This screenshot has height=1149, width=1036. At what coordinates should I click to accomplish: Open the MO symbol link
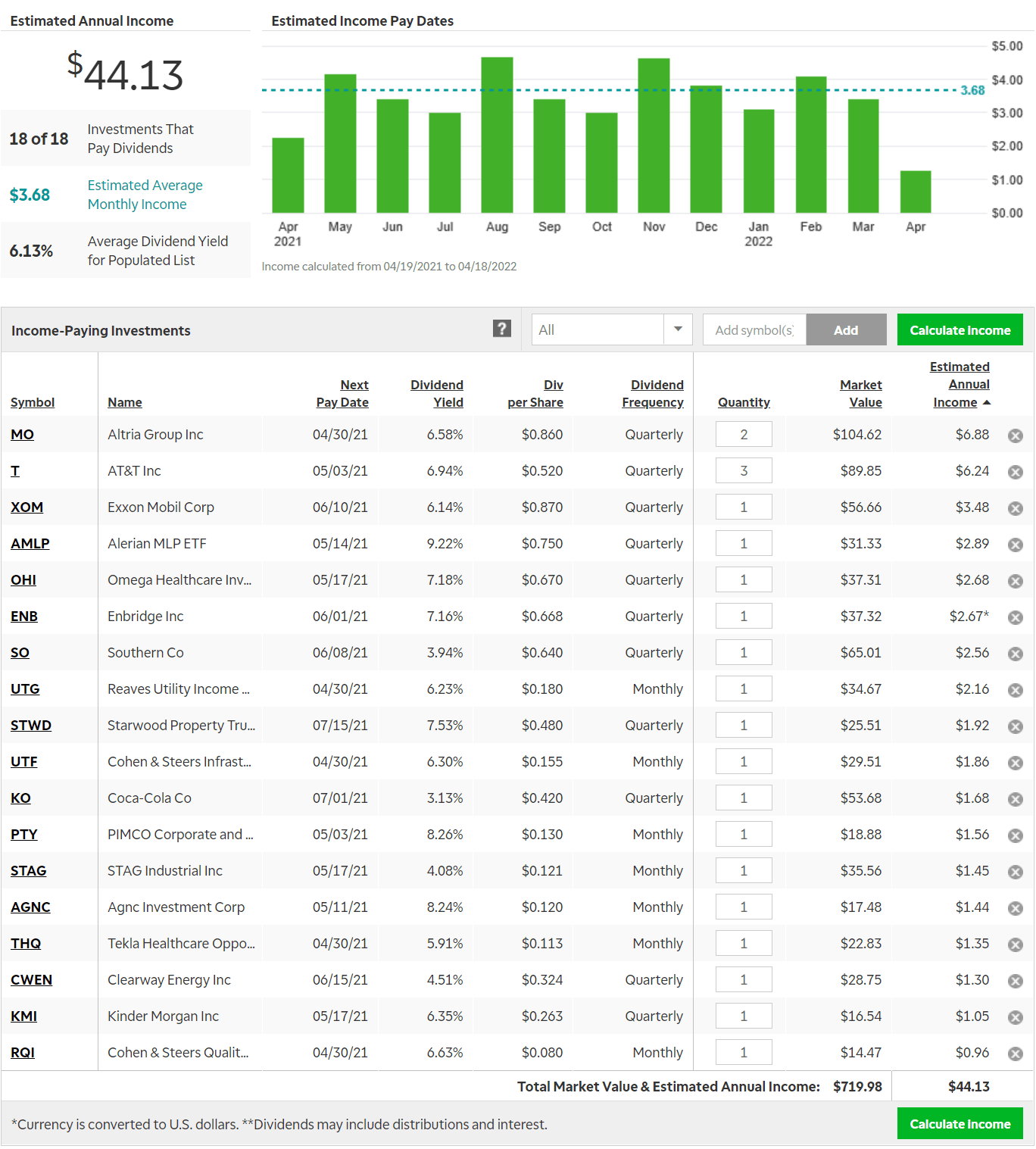[x=22, y=434]
